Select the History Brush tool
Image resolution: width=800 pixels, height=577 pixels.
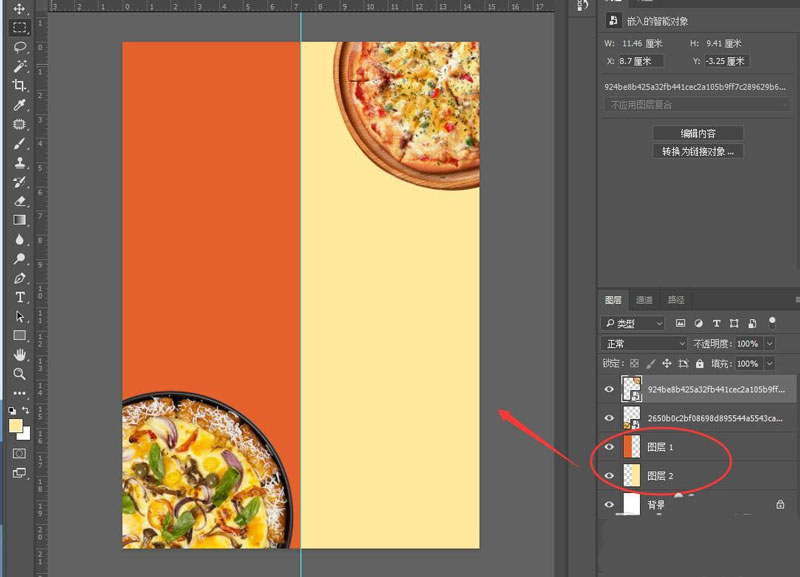(19, 182)
